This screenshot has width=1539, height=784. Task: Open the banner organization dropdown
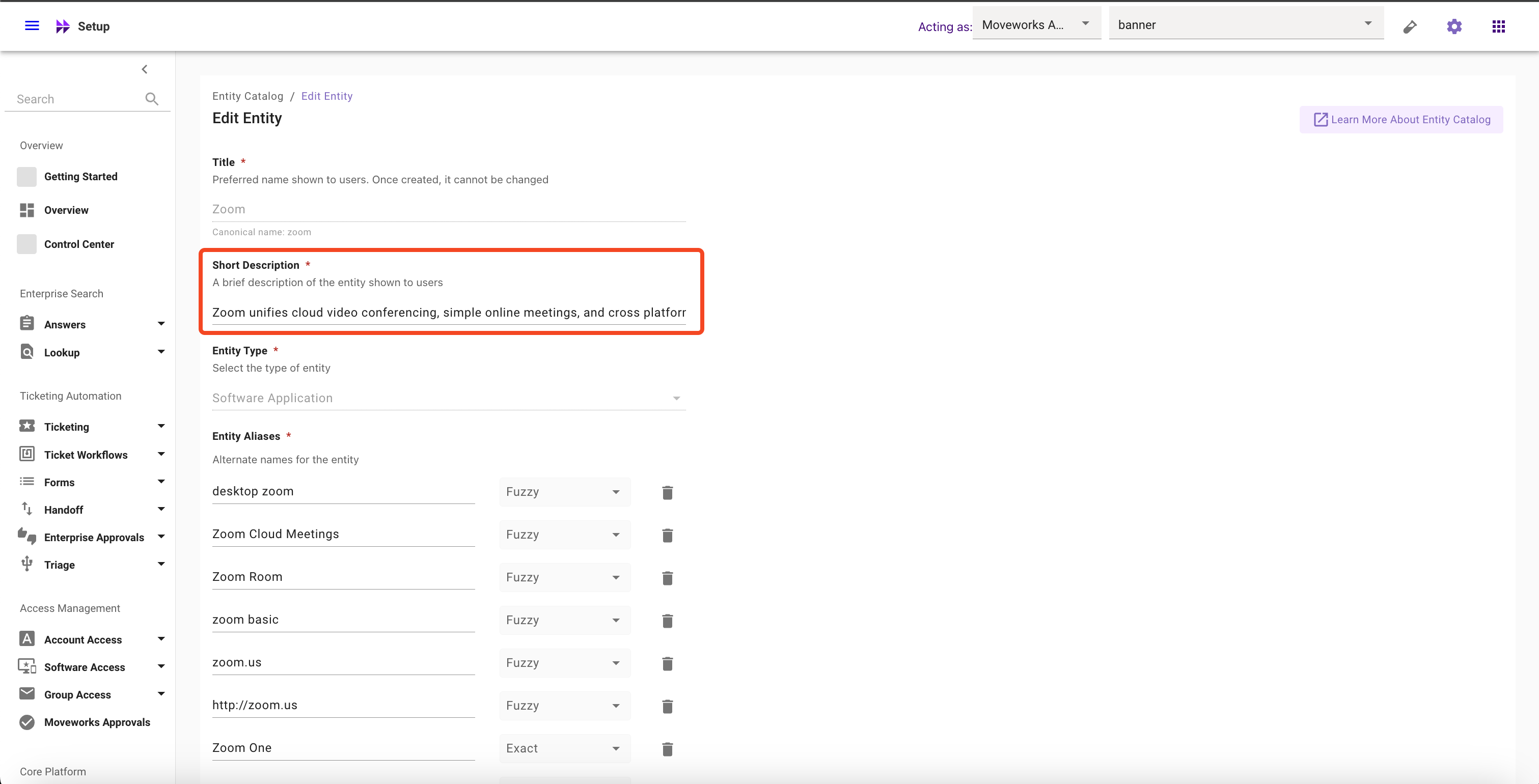(x=1246, y=24)
